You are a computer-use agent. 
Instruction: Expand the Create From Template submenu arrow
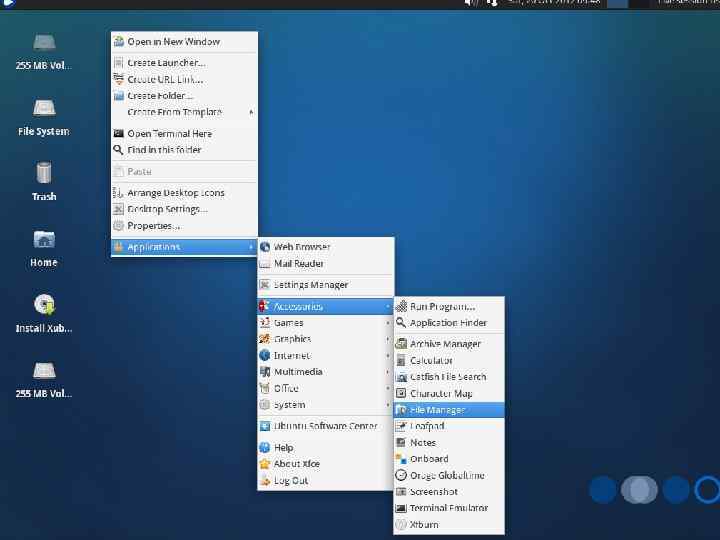251,112
